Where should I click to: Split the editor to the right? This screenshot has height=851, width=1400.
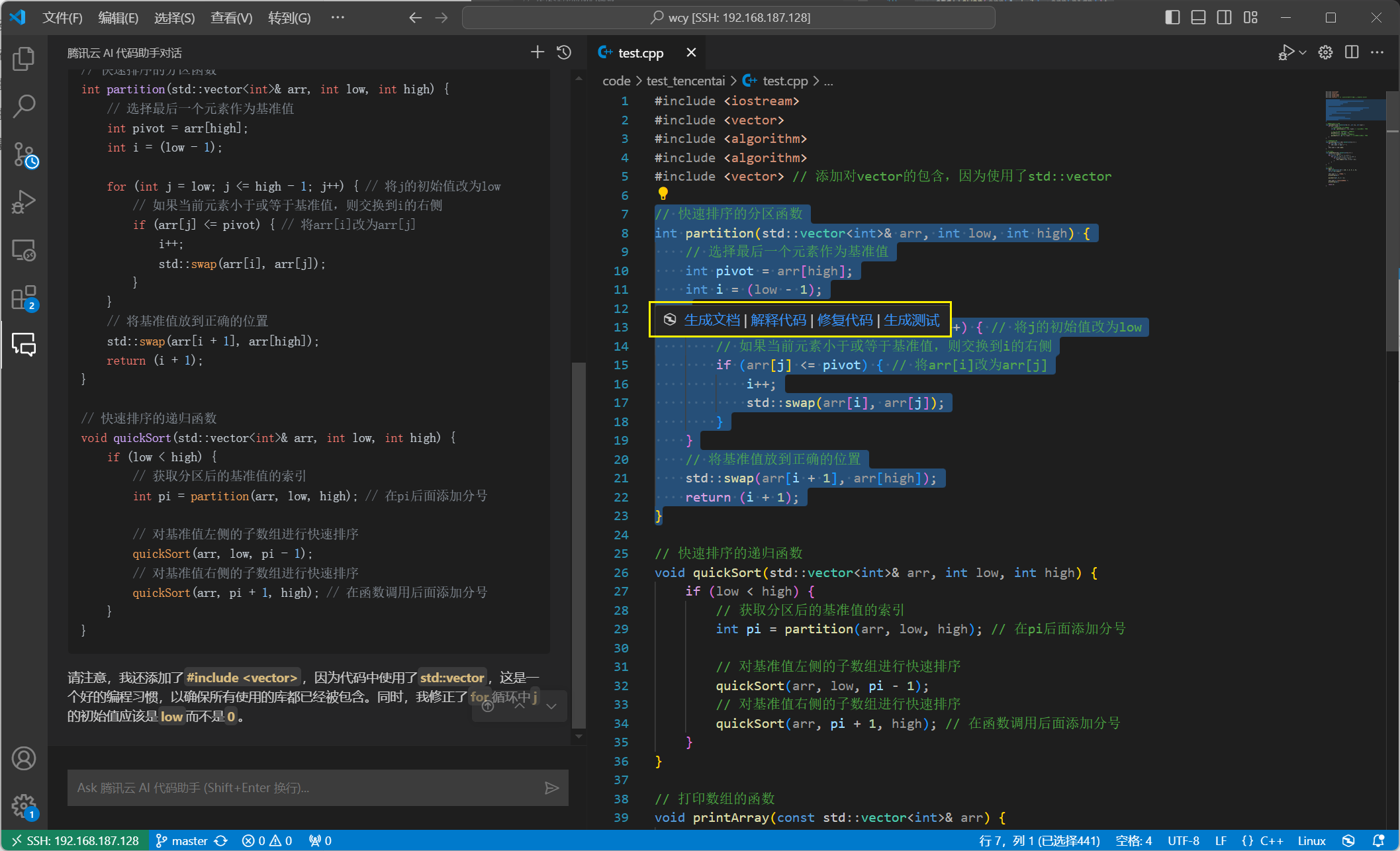(1352, 52)
